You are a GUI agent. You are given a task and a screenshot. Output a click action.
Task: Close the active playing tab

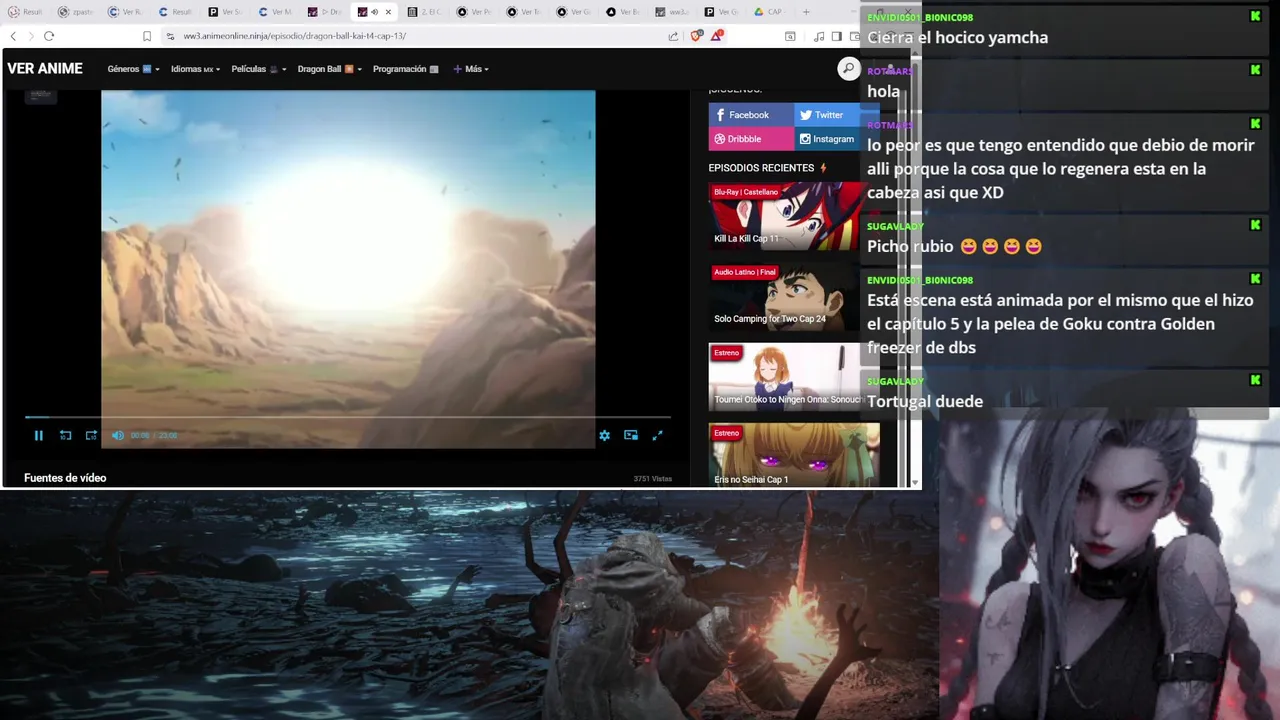tap(388, 12)
